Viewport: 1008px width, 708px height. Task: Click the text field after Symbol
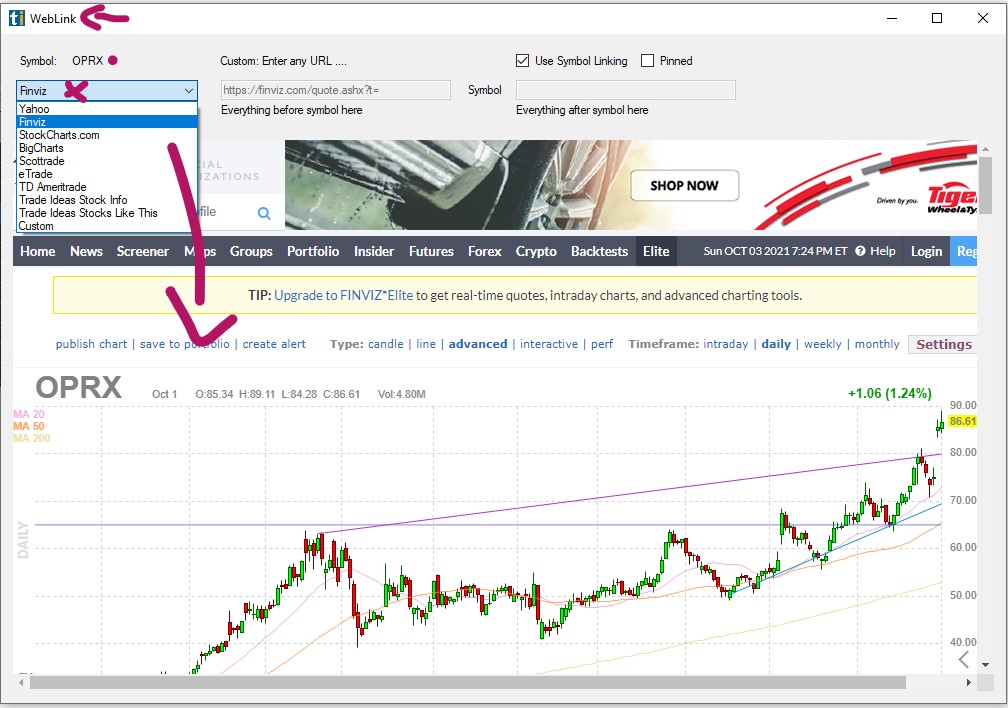(625, 90)
